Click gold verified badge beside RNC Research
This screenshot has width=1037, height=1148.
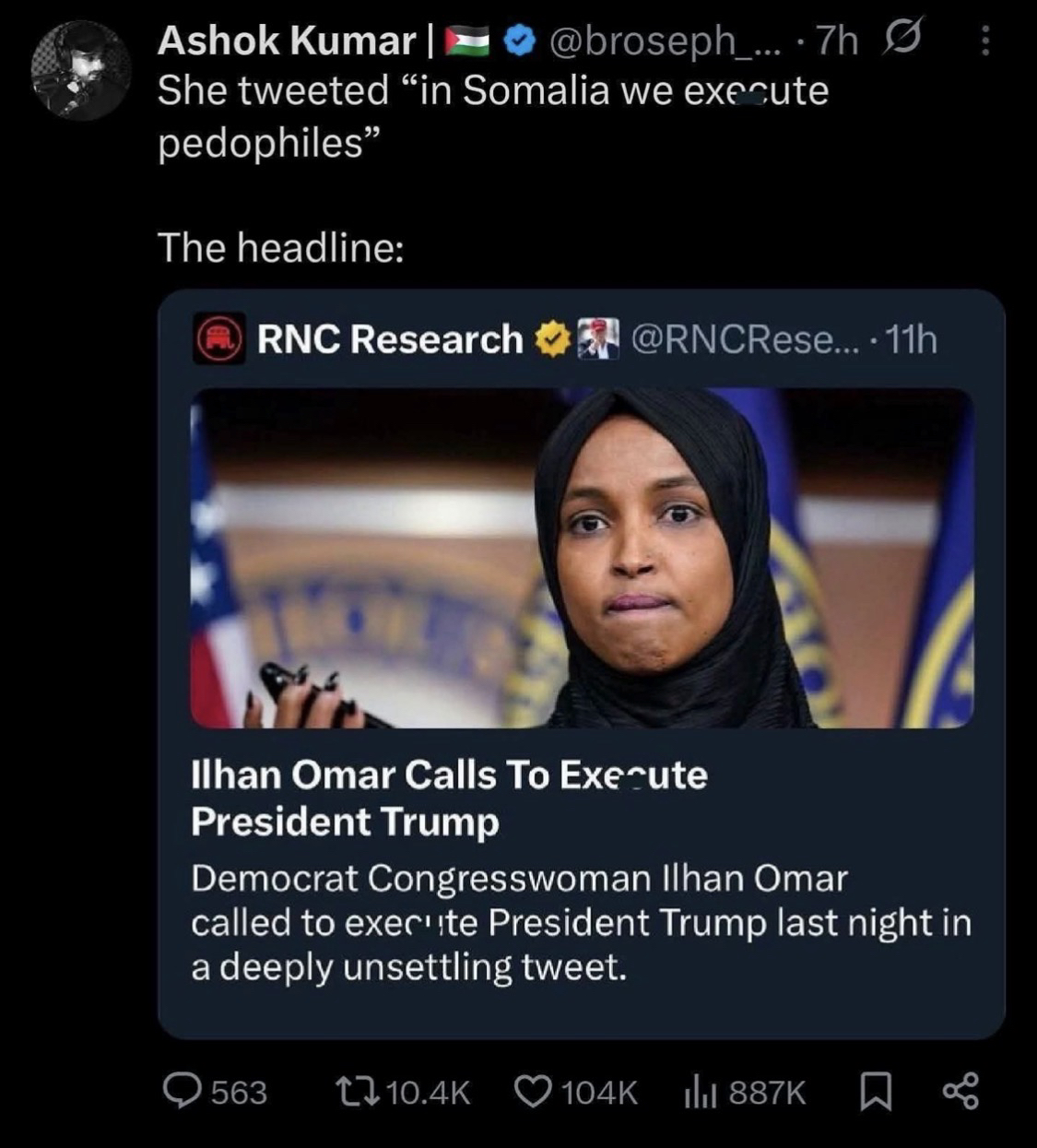coord(551,340)
